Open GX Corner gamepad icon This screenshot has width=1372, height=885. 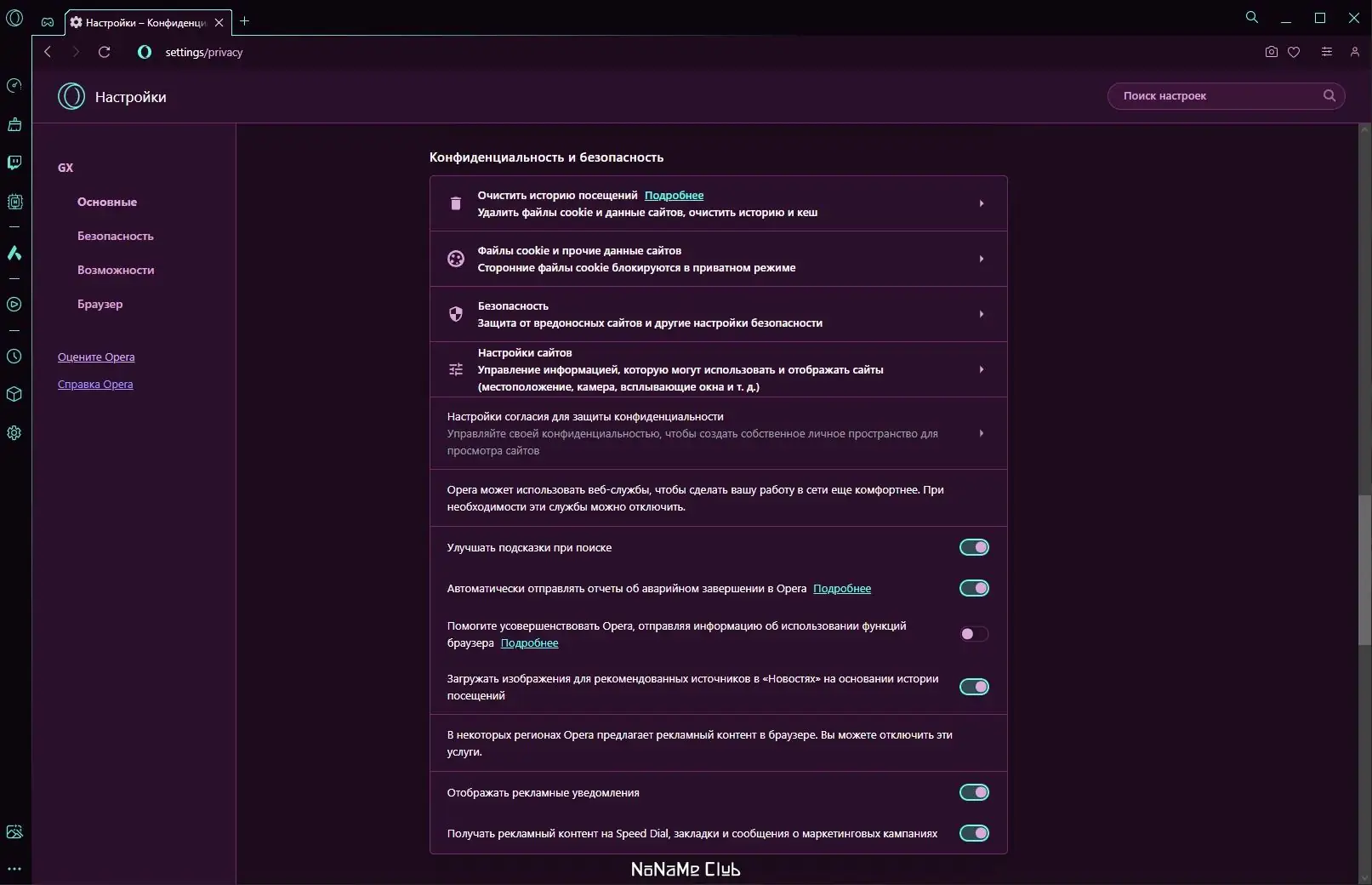click(48, 22)
